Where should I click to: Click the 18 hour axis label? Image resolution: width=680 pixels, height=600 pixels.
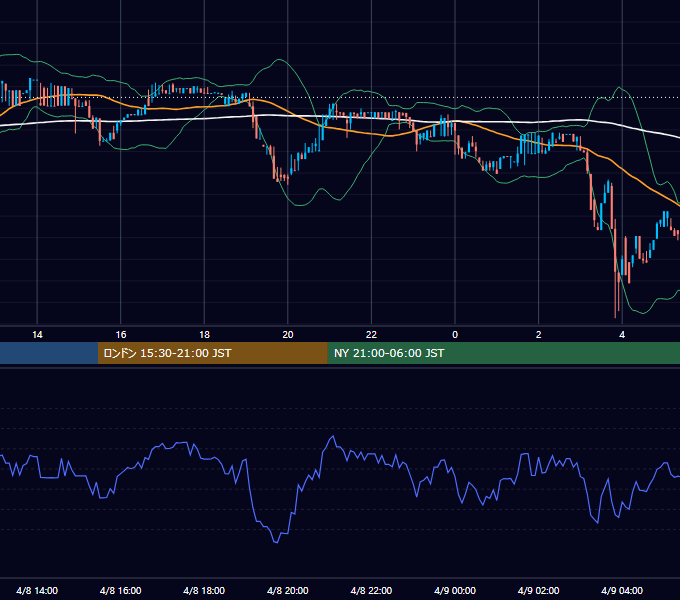pos(204,335)
